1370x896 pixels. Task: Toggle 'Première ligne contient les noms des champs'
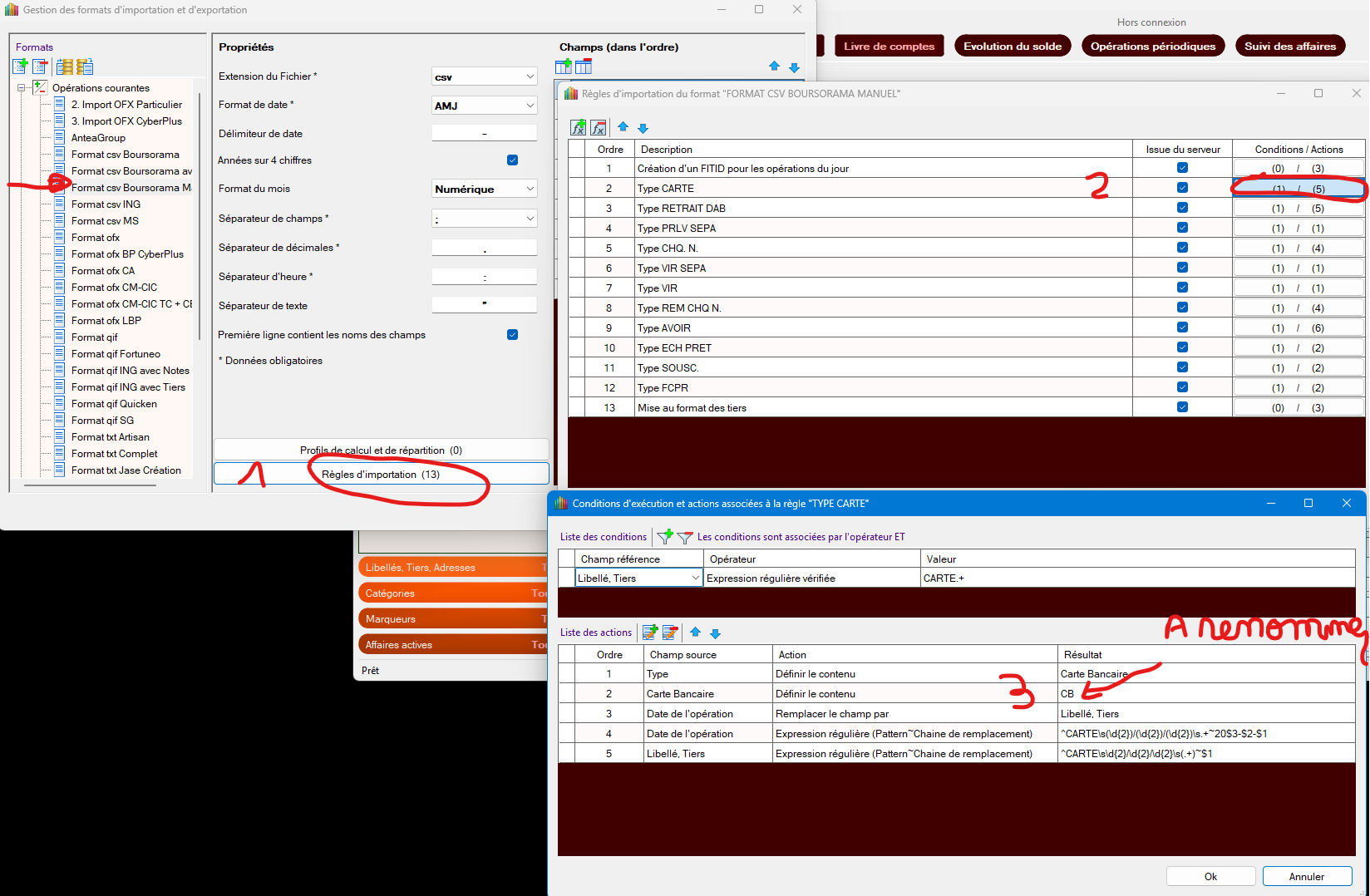[x=512, y=335]
